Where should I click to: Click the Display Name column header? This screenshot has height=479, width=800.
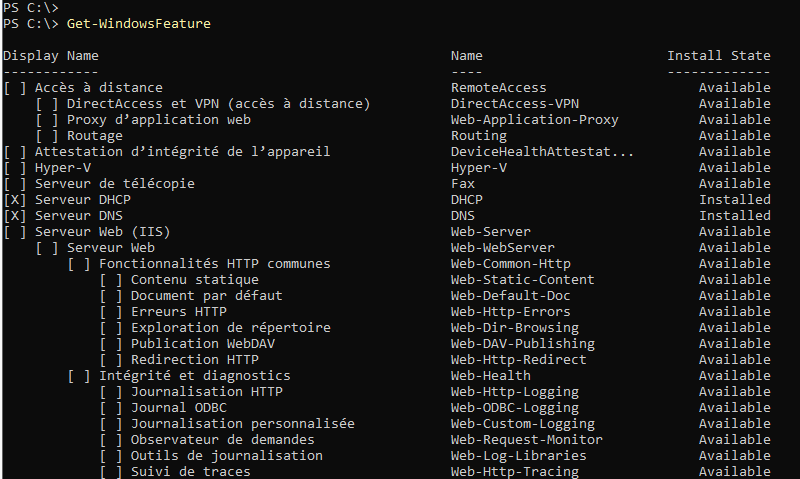[x=51, y=56]
